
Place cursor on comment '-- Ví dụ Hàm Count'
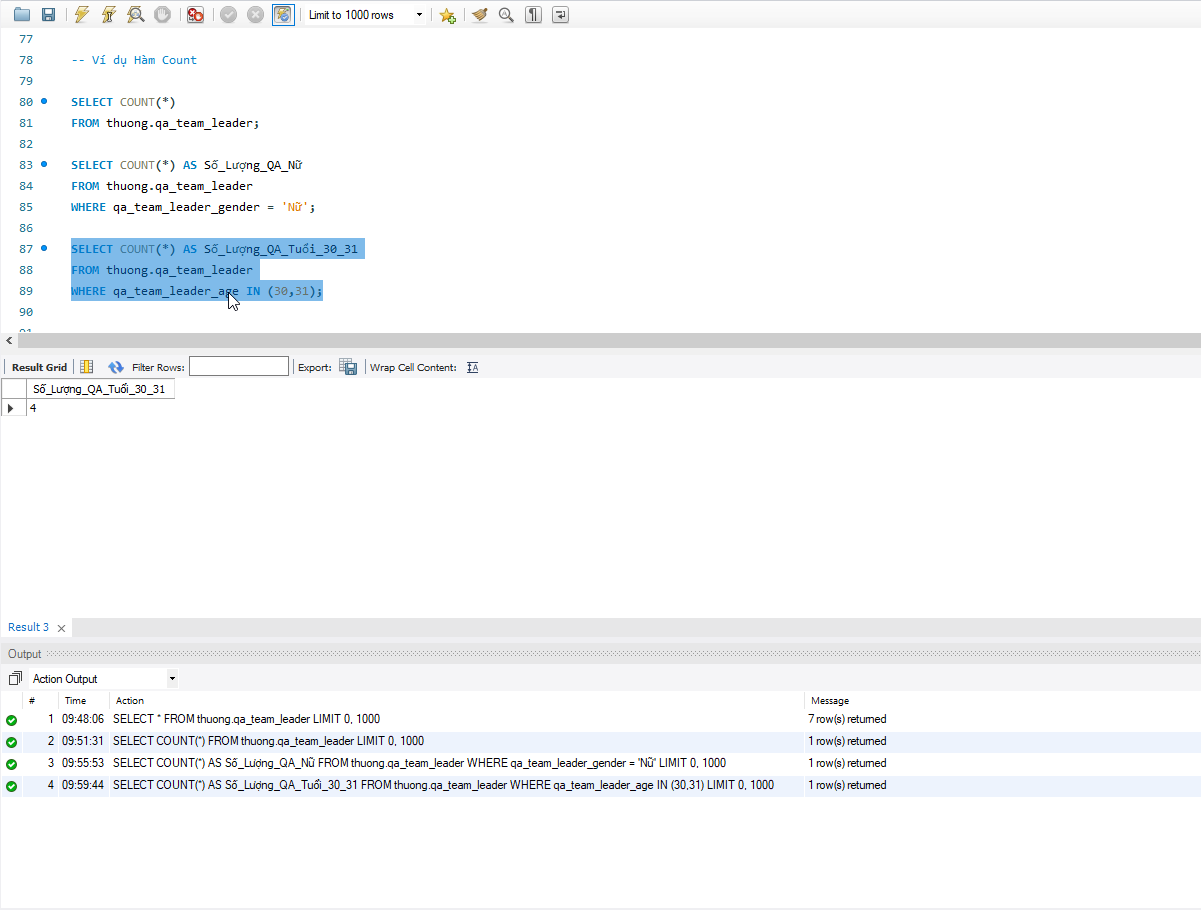[x=134, y=60]
